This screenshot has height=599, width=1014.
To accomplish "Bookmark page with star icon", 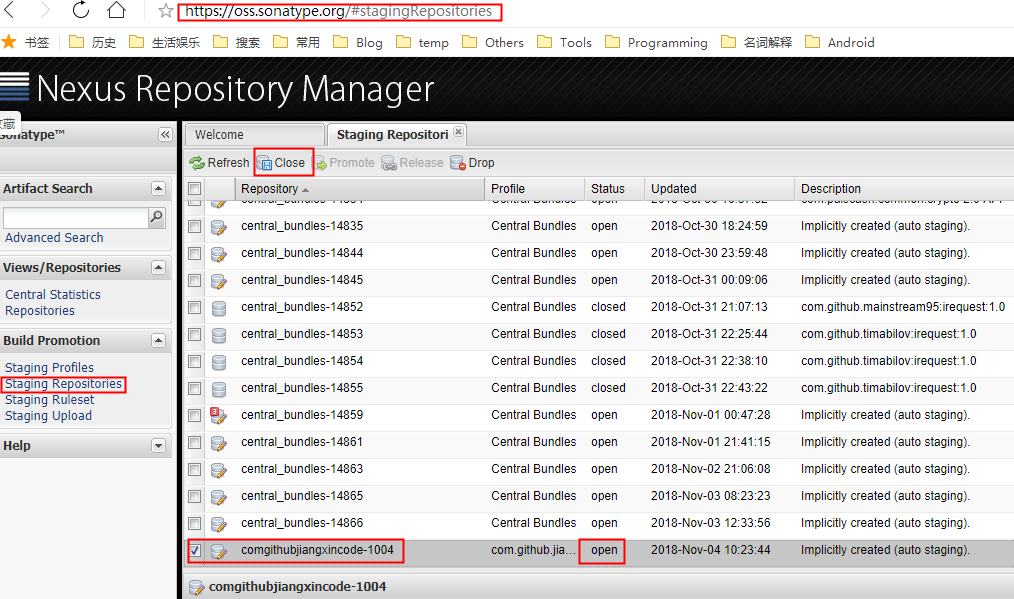I will 166,10.
